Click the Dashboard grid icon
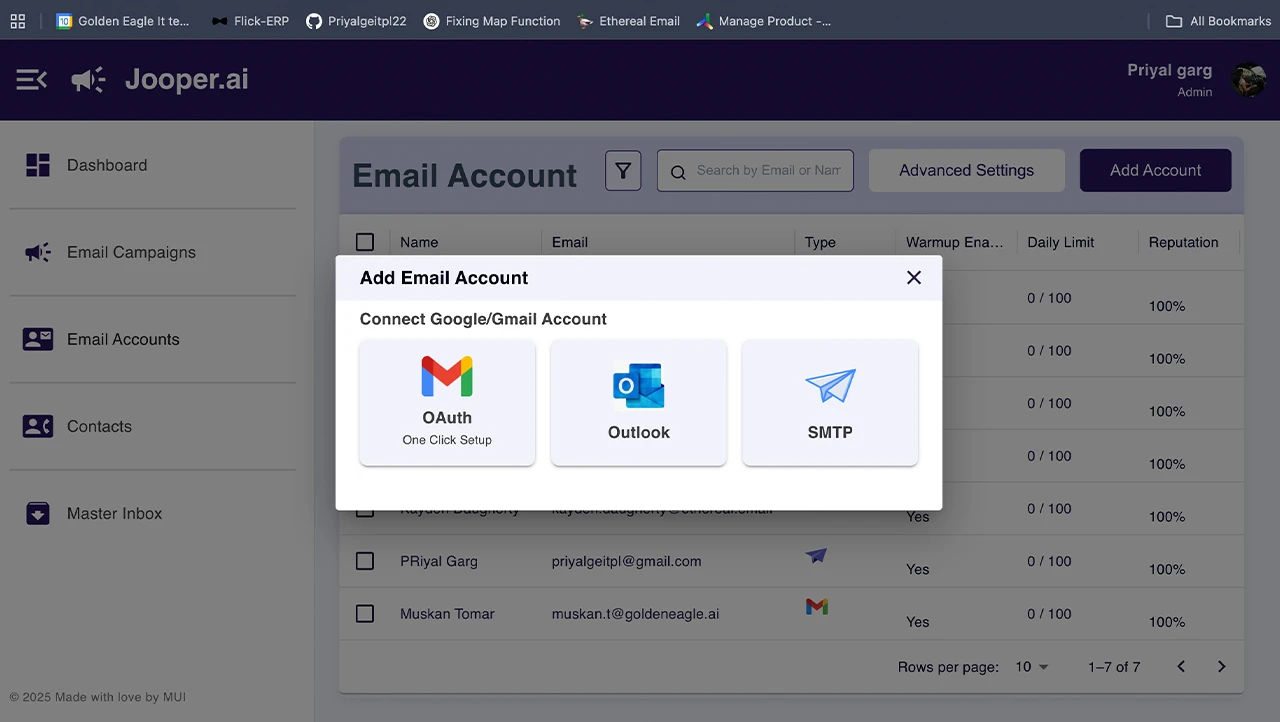 (x=38, y=165)
